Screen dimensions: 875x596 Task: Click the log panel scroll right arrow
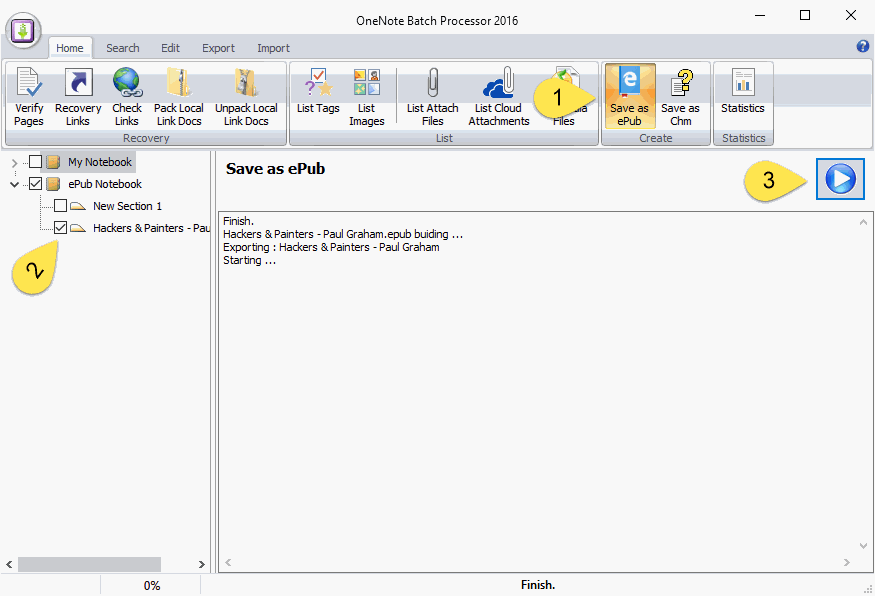(847, 562)
